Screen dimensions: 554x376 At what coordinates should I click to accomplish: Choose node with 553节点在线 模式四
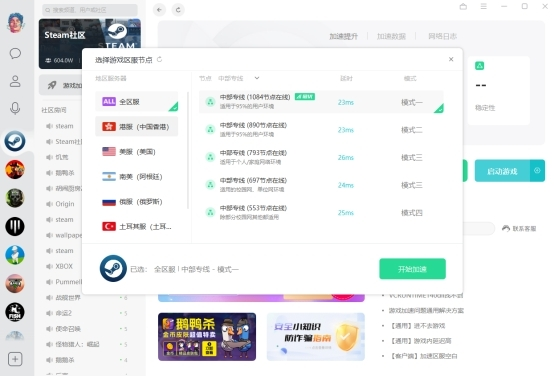tap(321, 212)
